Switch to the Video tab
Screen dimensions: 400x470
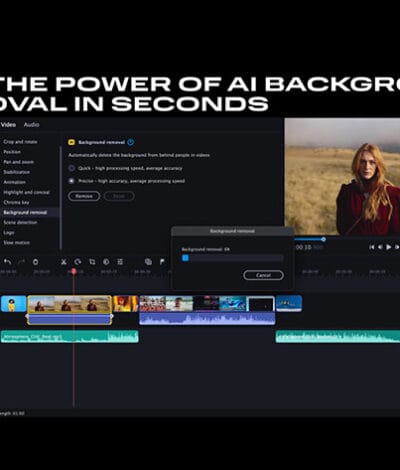pos(8,125)
